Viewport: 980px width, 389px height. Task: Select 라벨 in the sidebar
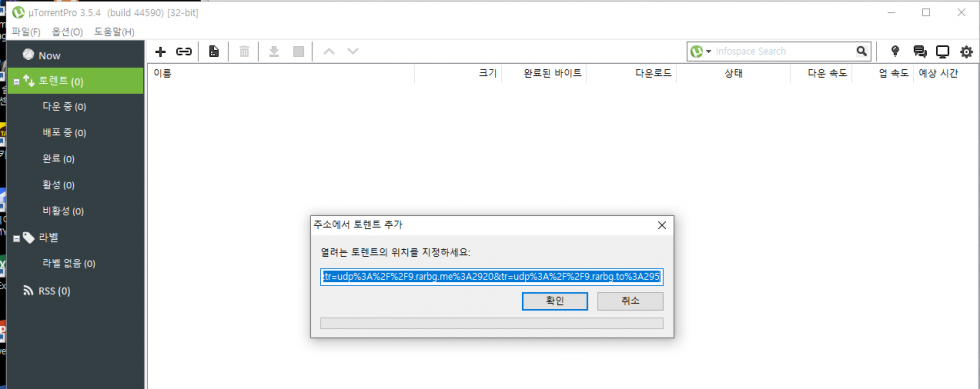(49, 237)
